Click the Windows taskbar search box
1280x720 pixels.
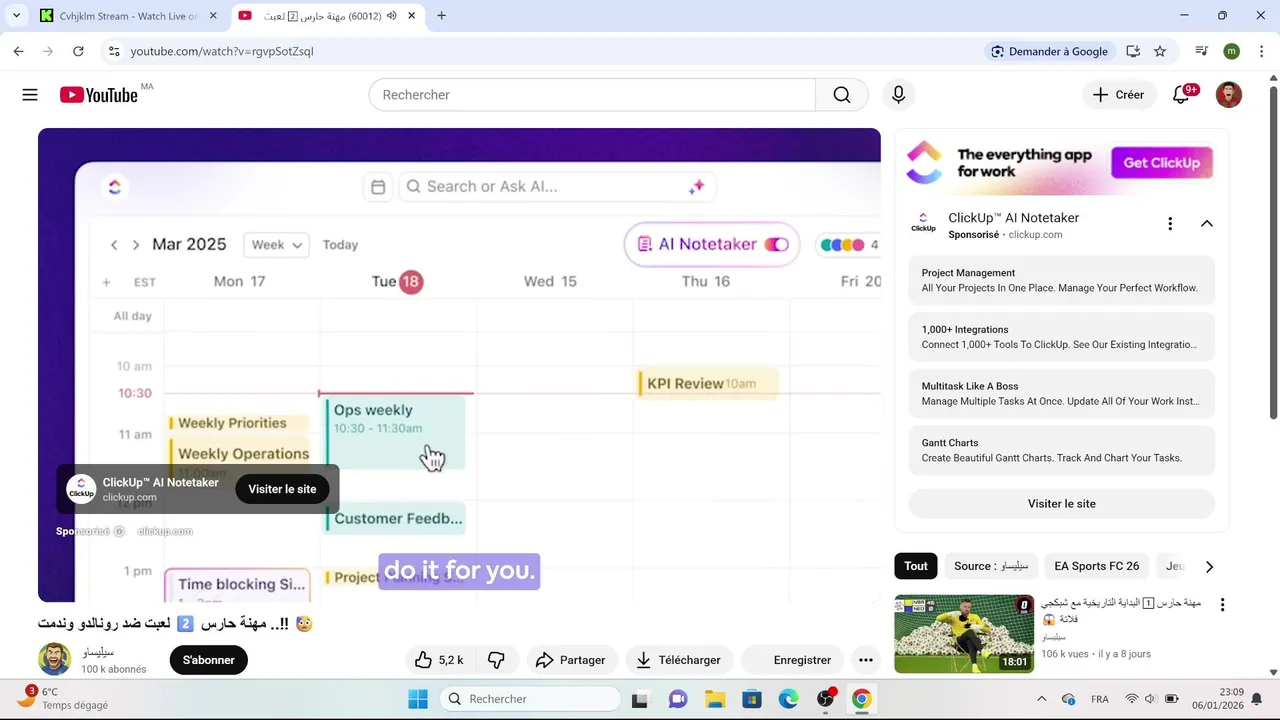click(x=532, y=699)
